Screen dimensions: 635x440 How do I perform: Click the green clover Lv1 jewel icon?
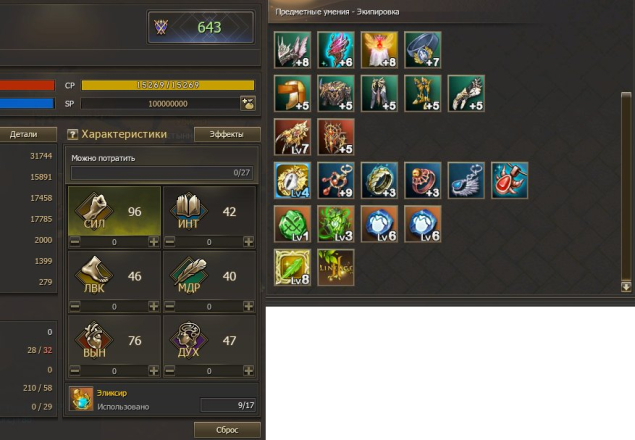(x=292, y=224)
